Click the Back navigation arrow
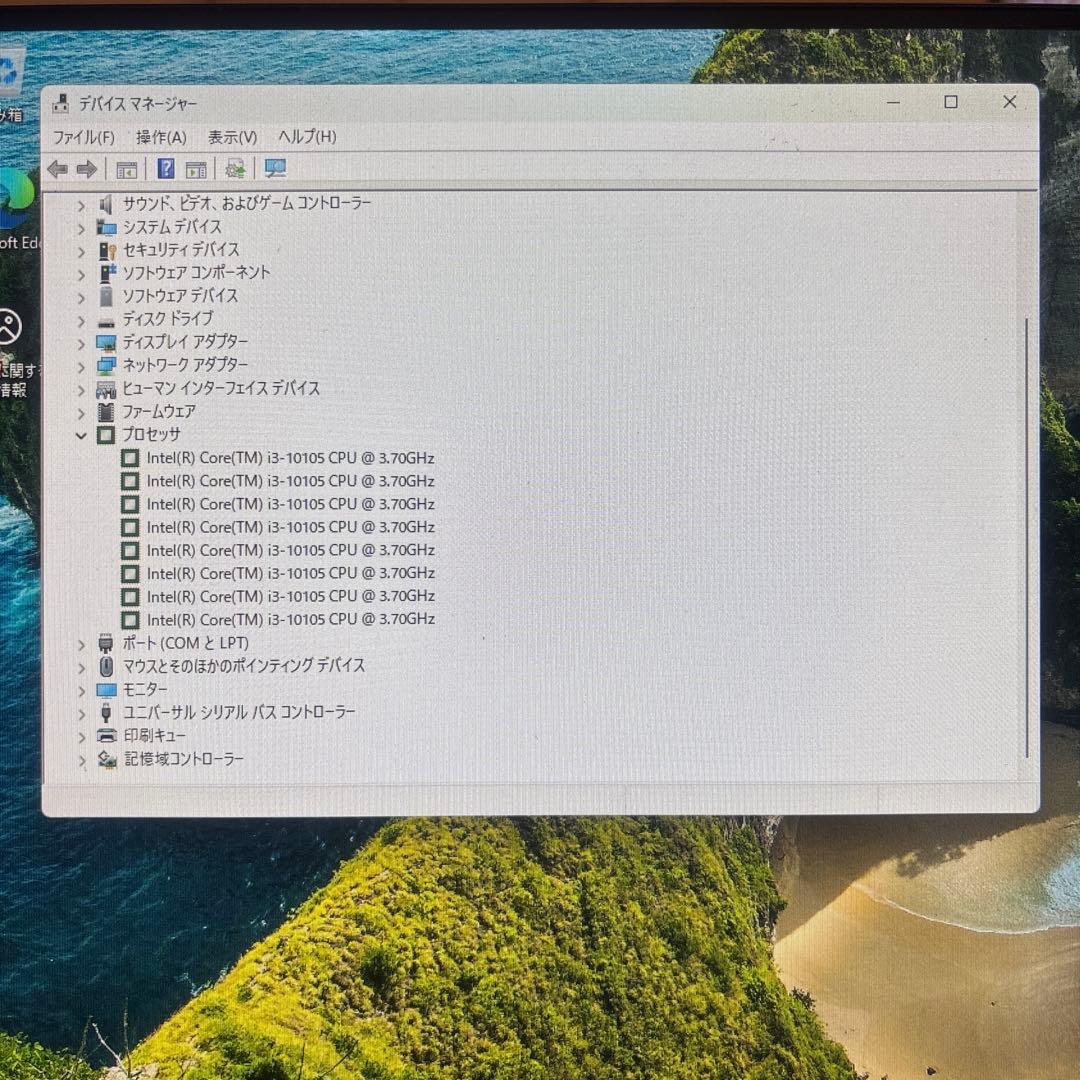 click(x=57, y=168)
